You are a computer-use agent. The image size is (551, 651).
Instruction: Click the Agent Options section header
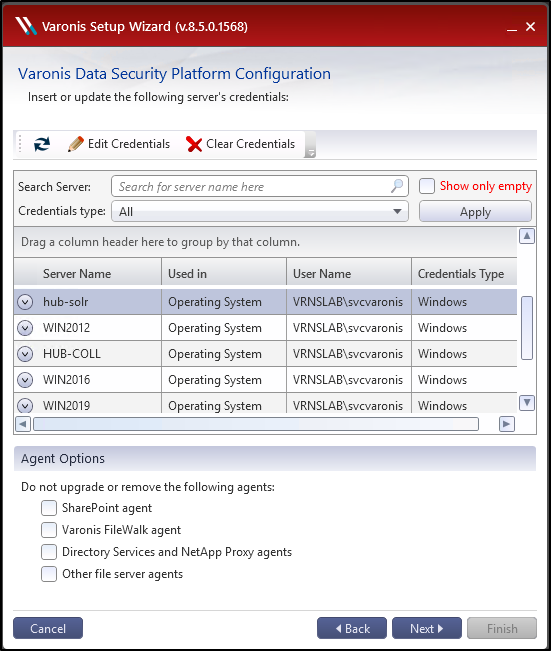(x=274, y=458)
